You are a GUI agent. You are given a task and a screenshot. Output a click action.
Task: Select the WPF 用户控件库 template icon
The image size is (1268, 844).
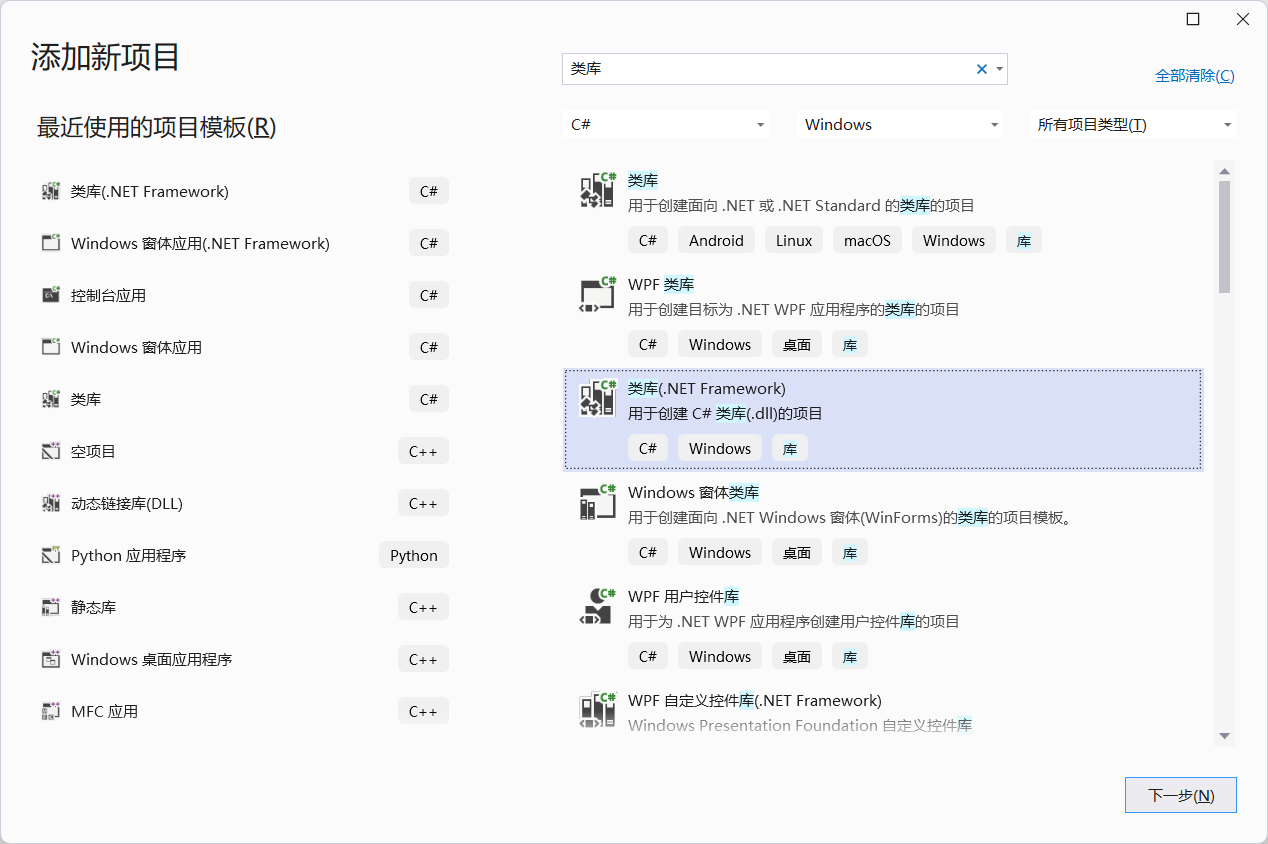tap(597, 605)
